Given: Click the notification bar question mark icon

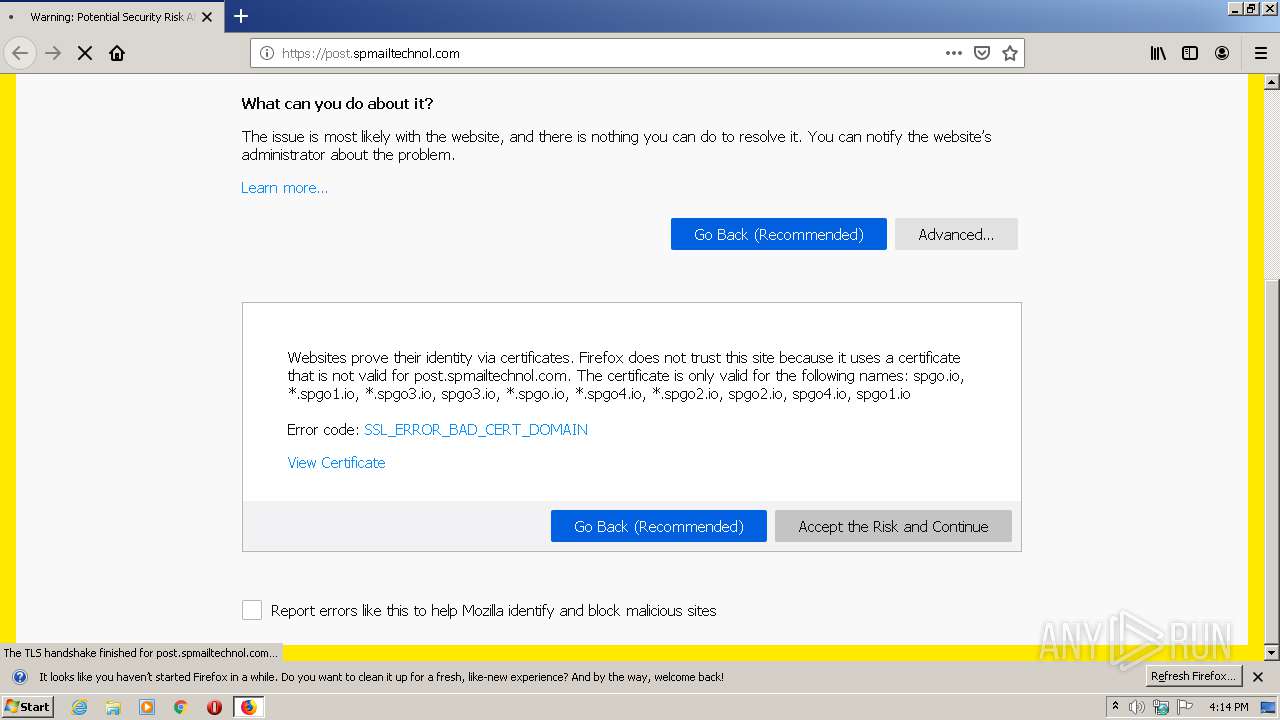Looking at the screenshot, I should (x=19, y=677).
